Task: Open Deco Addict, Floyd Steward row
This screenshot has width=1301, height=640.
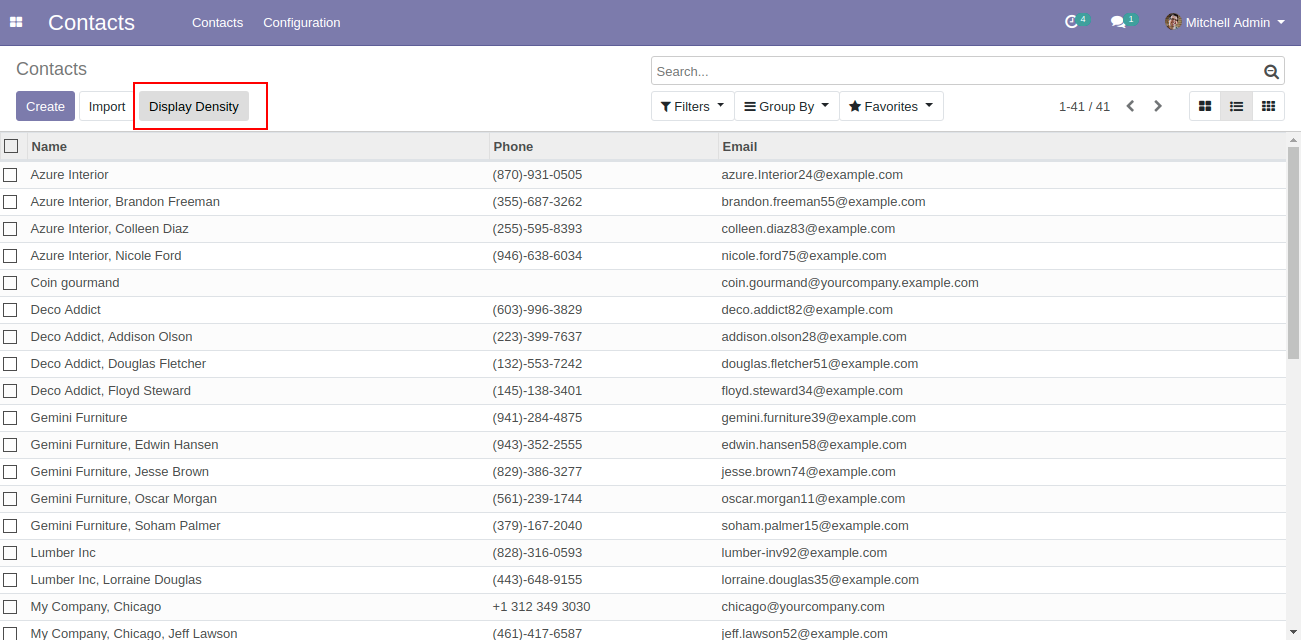Action: (643, 391)
